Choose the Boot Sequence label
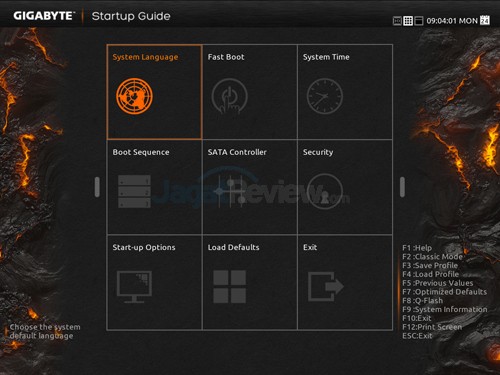This screenshot has width=500, height=375. coord(141,152)
